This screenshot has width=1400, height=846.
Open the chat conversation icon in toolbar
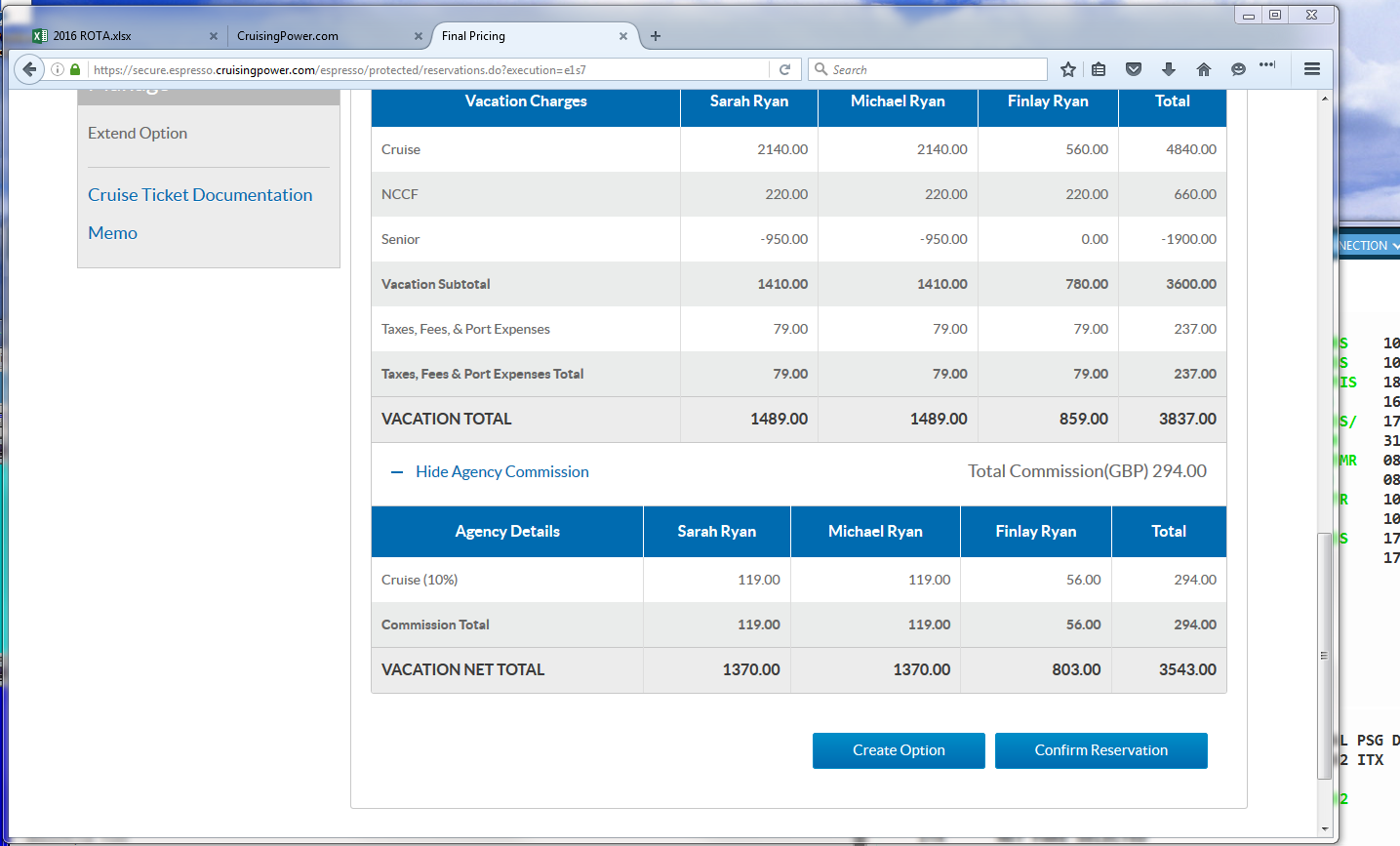pos(1238,69)
